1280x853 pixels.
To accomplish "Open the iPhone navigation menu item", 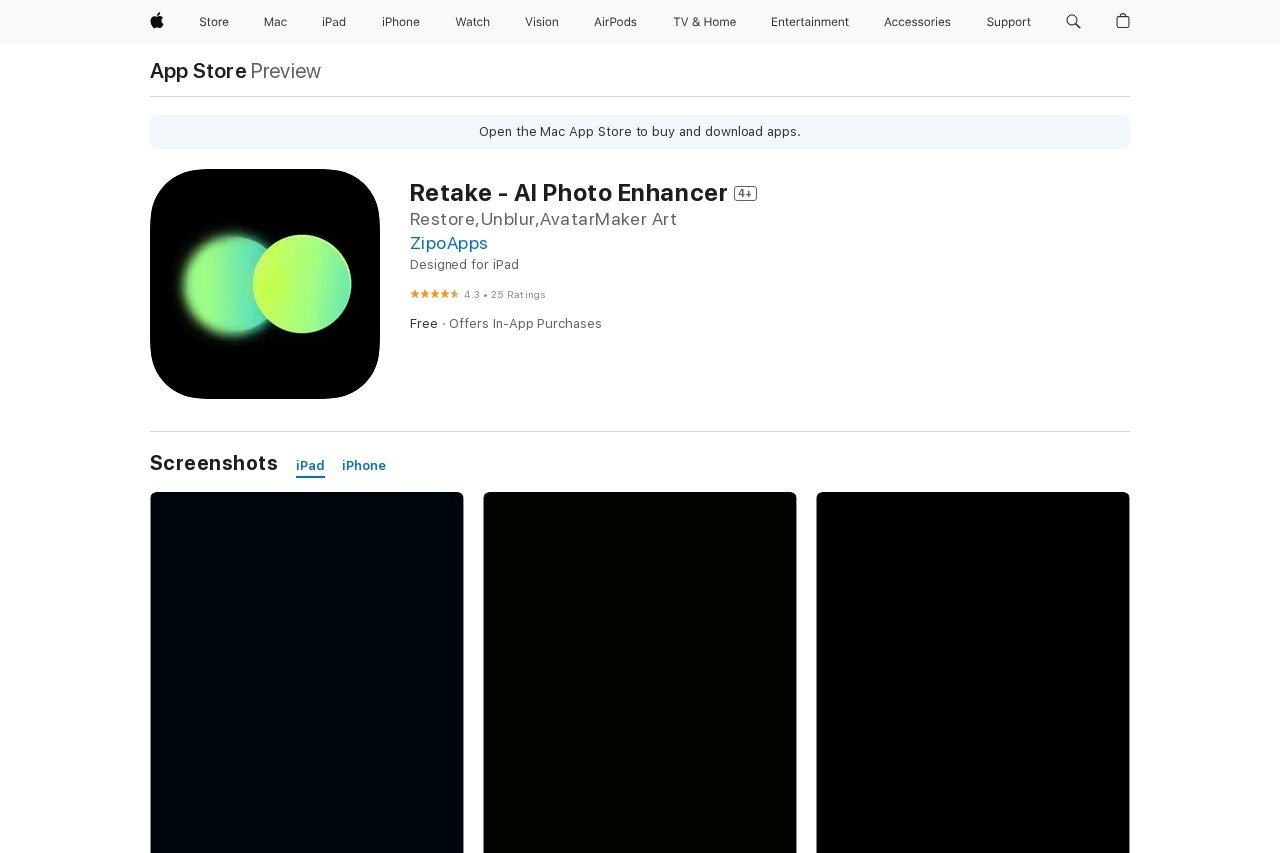I will coord(401,22).
